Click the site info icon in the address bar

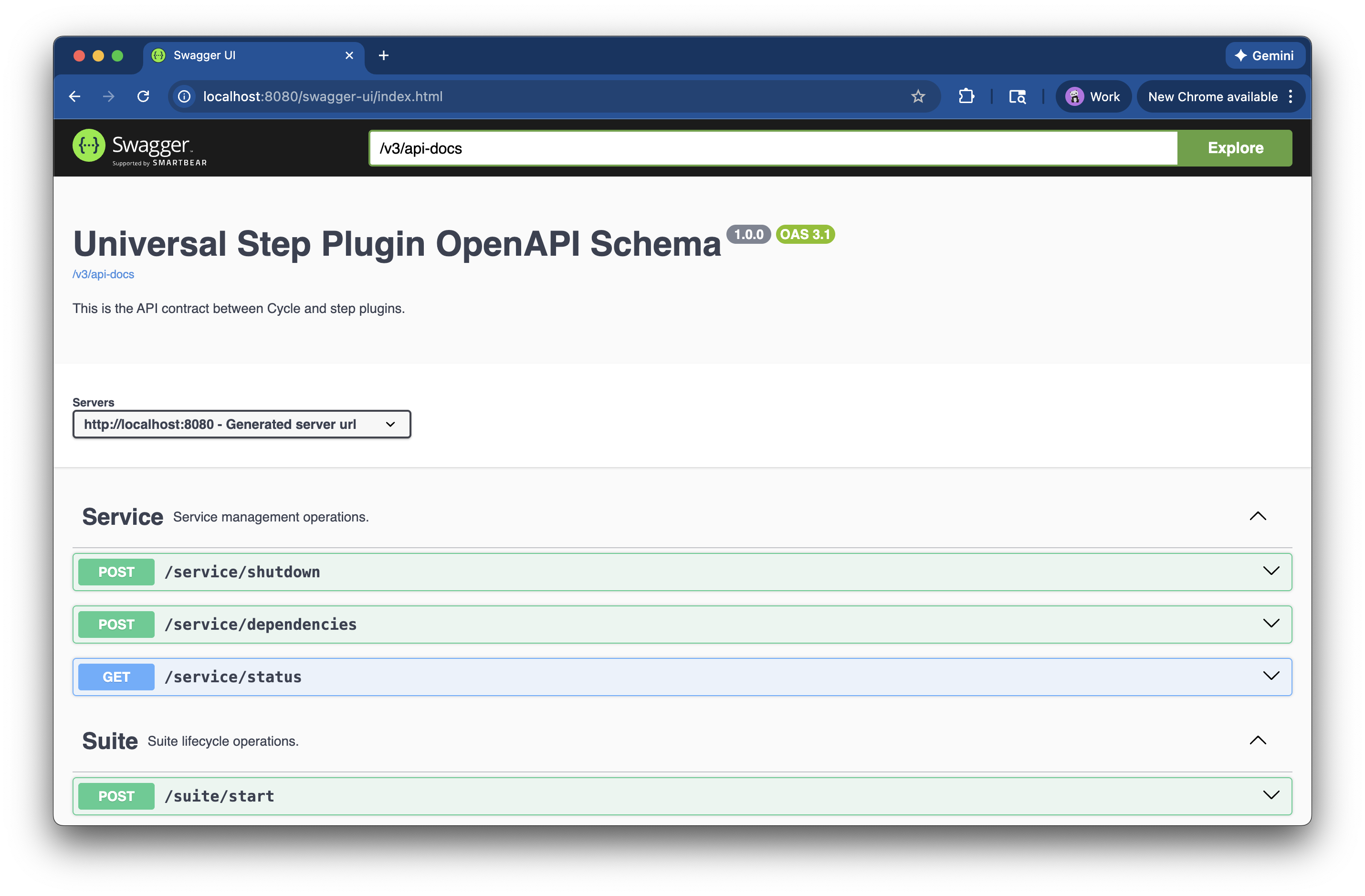coord(184,96)
